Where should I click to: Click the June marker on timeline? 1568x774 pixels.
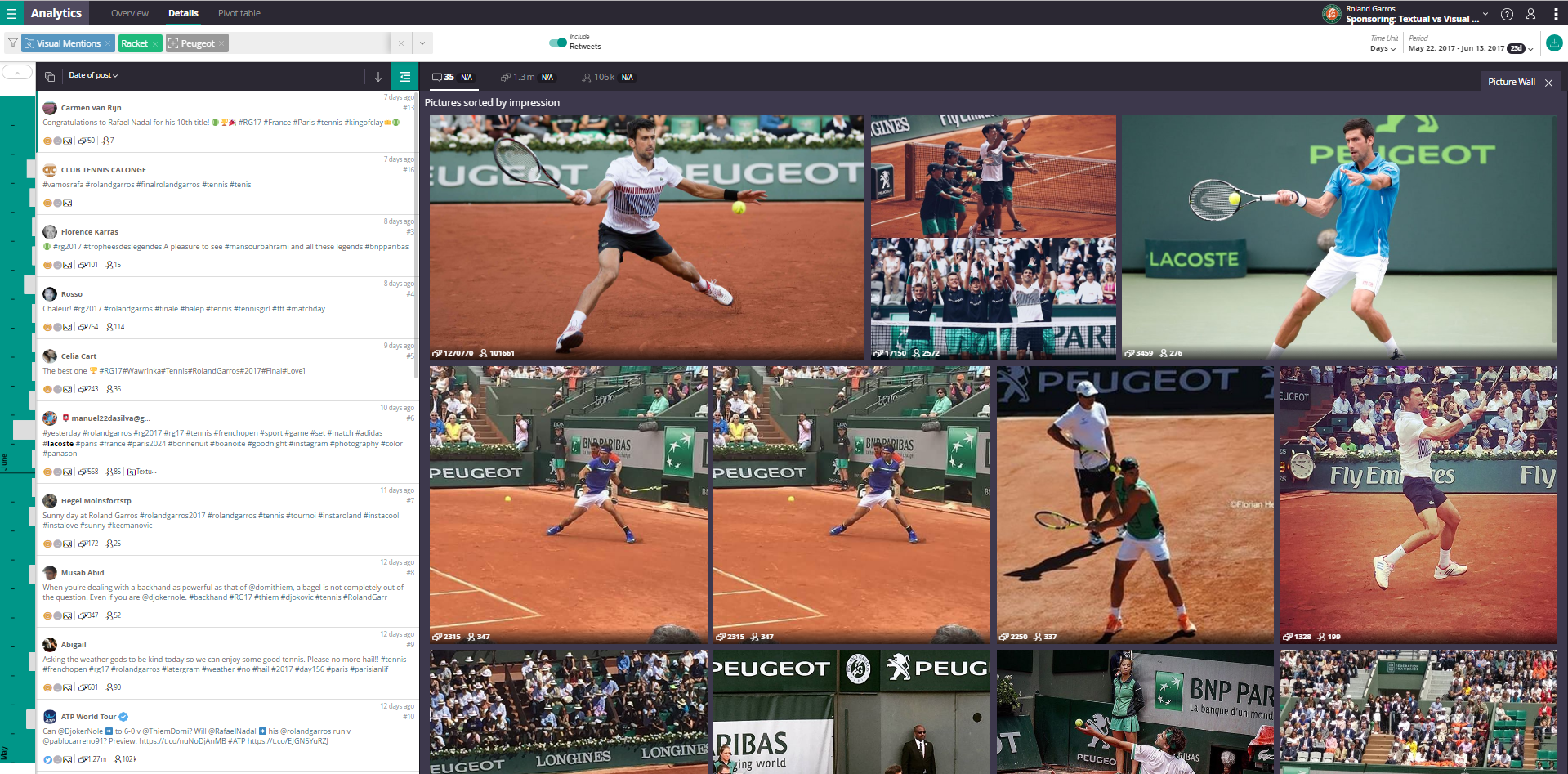click(4, 461)
